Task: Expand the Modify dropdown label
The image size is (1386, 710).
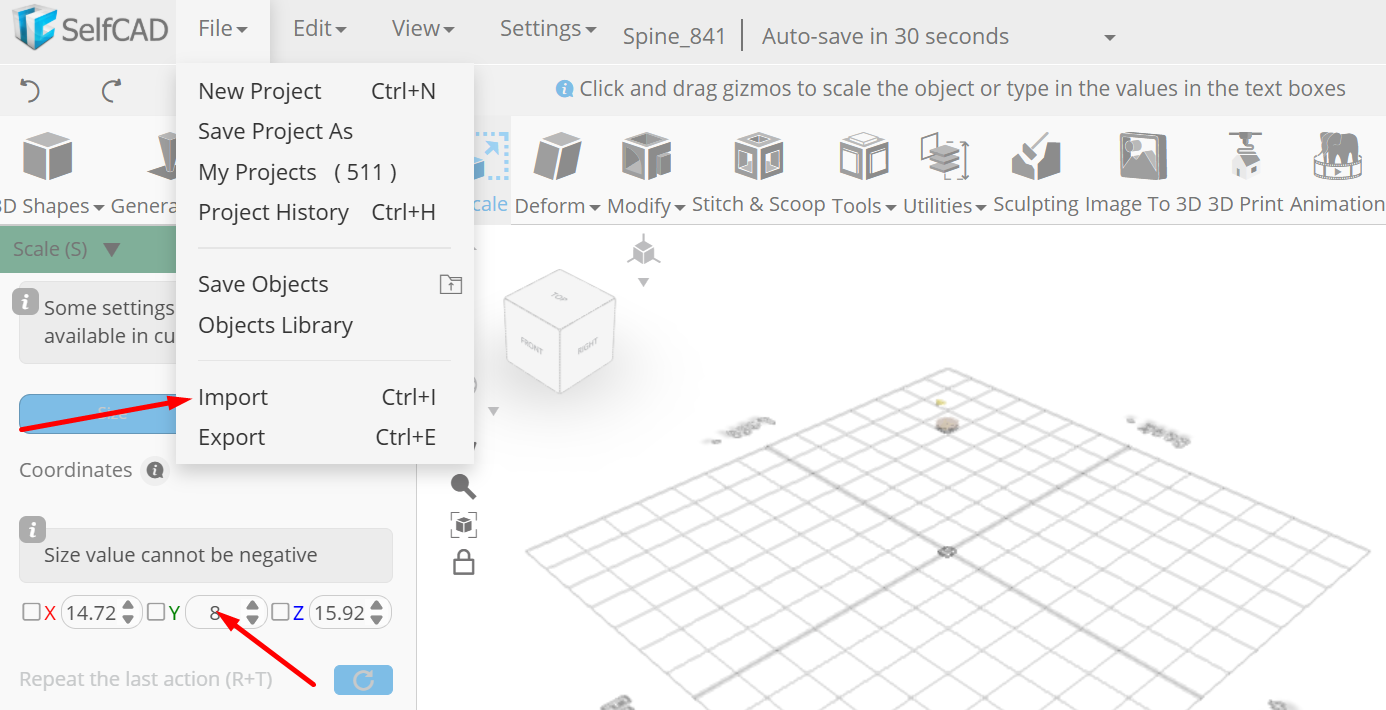Action: coord(646,205)
